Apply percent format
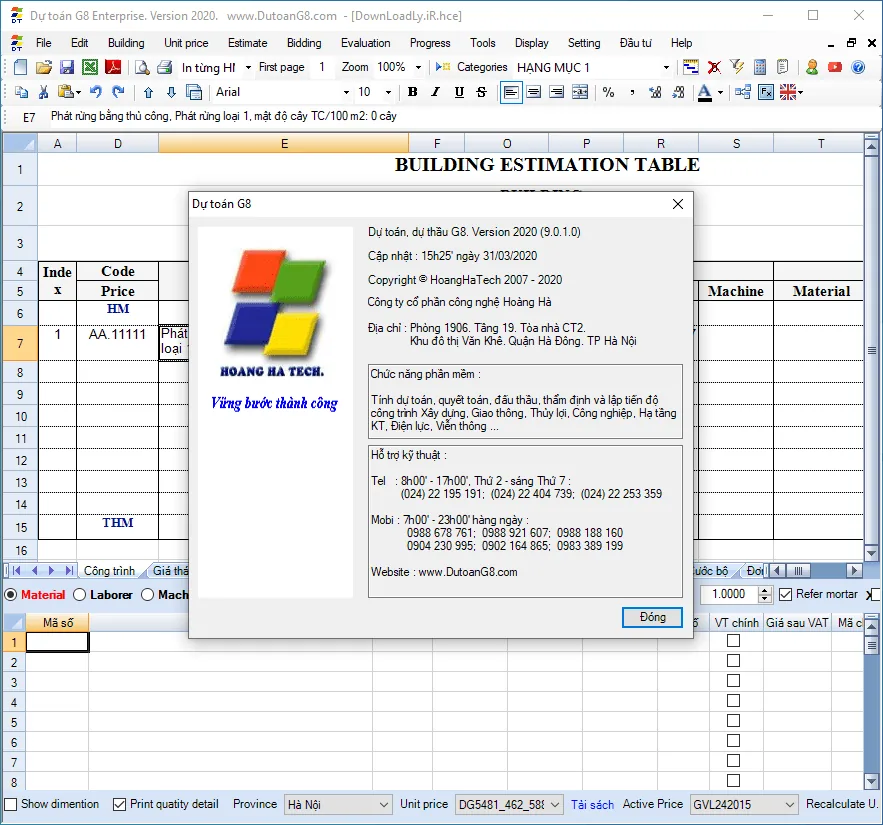The image size is (883, 825). click(608, 92)
